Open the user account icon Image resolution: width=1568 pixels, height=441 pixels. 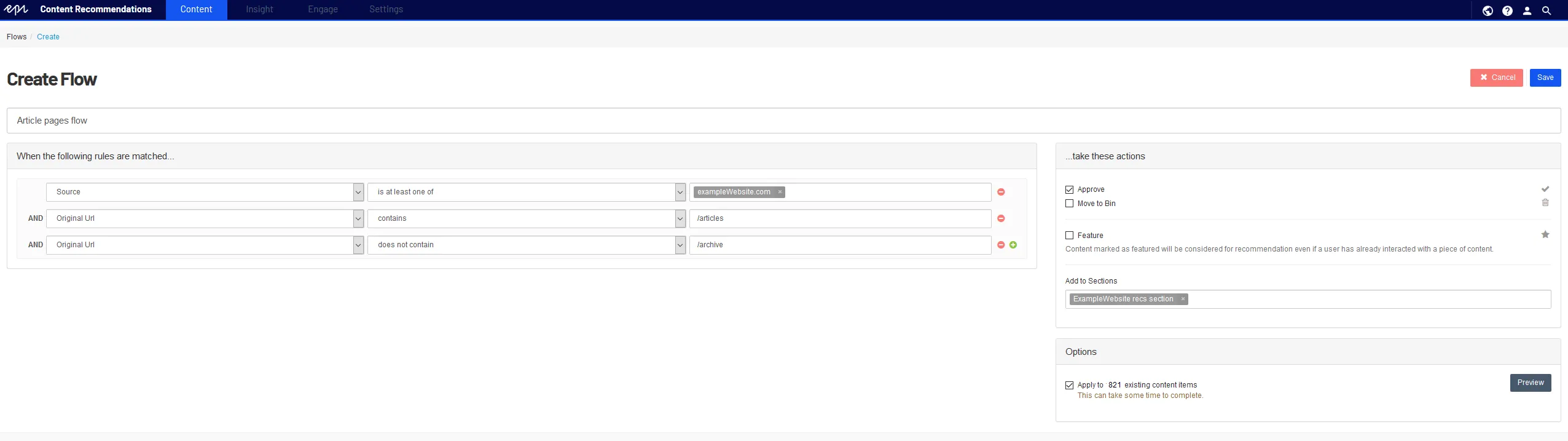[x=1527, y=10]
